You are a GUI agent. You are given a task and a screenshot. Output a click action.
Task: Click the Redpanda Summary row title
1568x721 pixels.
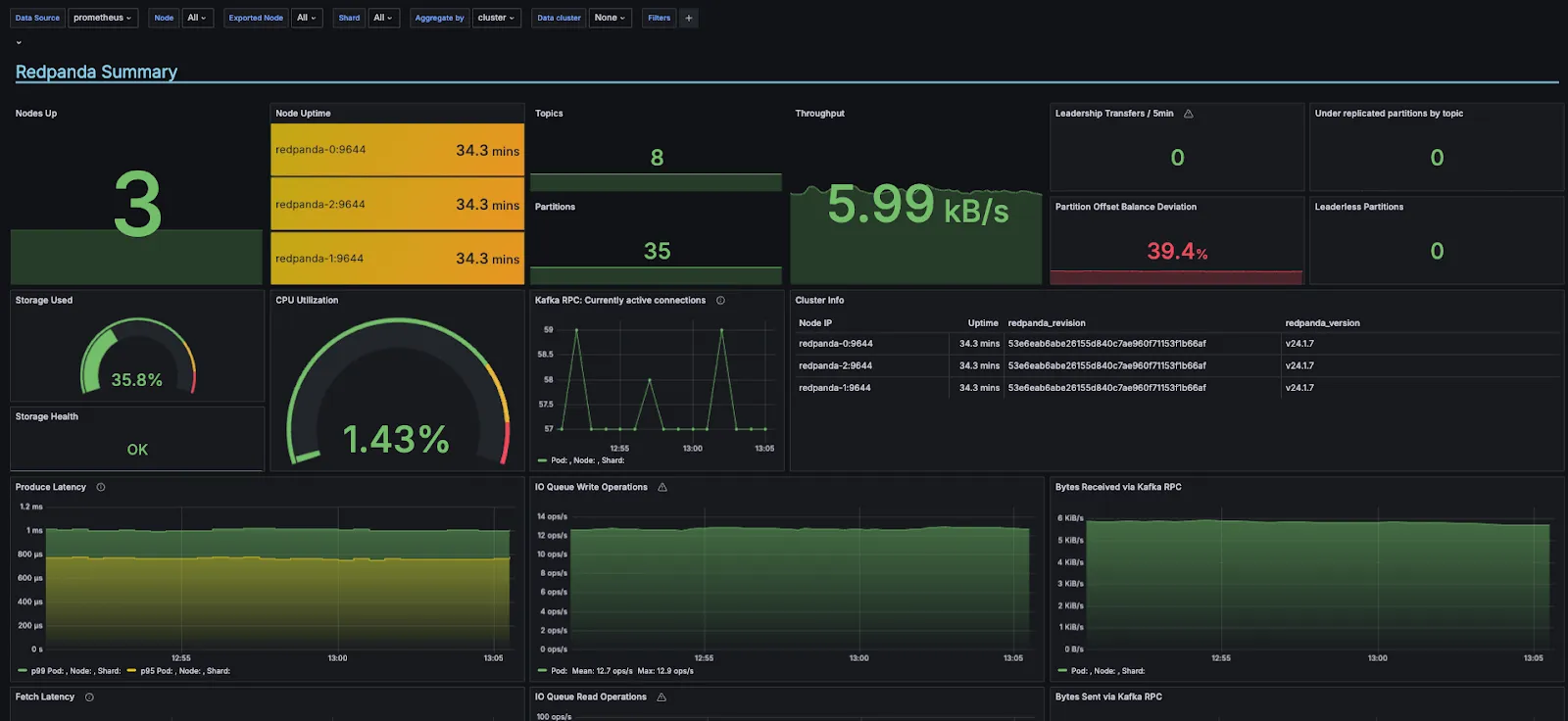click(96, 72)
